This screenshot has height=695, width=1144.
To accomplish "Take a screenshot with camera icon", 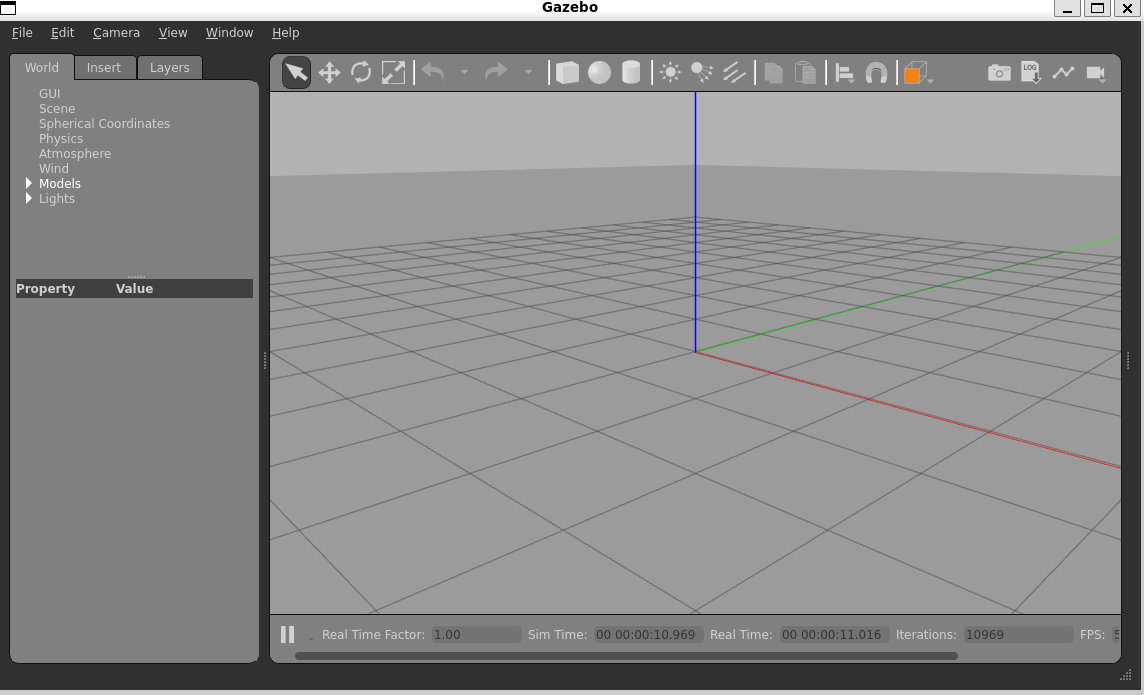I will [998, 73].
